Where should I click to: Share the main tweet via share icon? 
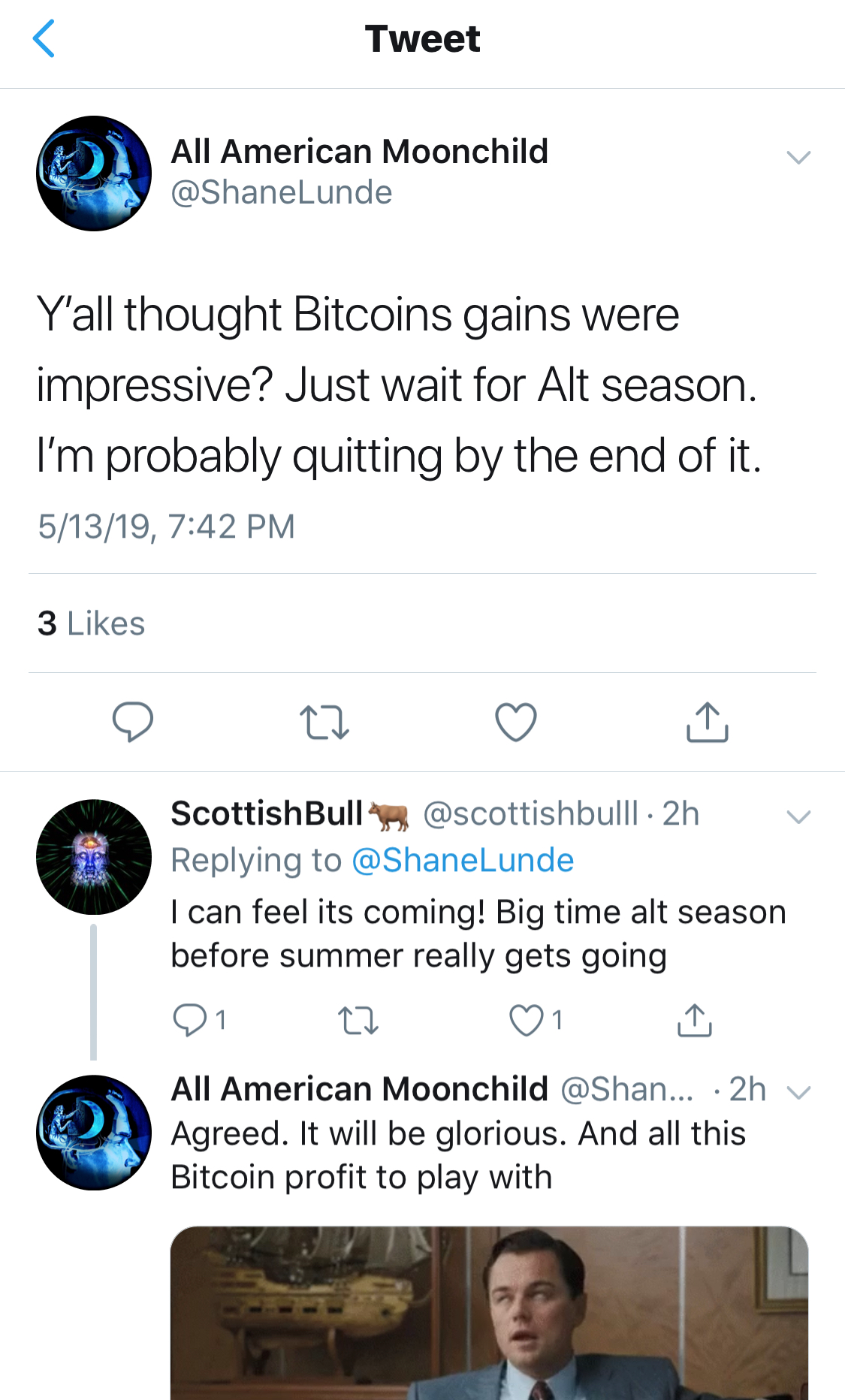pos(708,722)
